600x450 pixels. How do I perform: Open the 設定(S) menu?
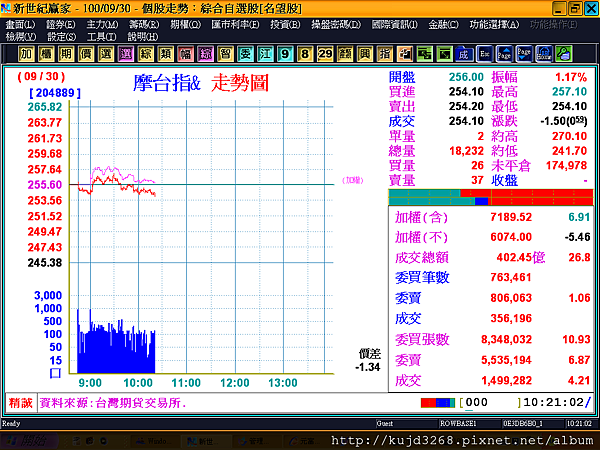click(x=62, y=37)
